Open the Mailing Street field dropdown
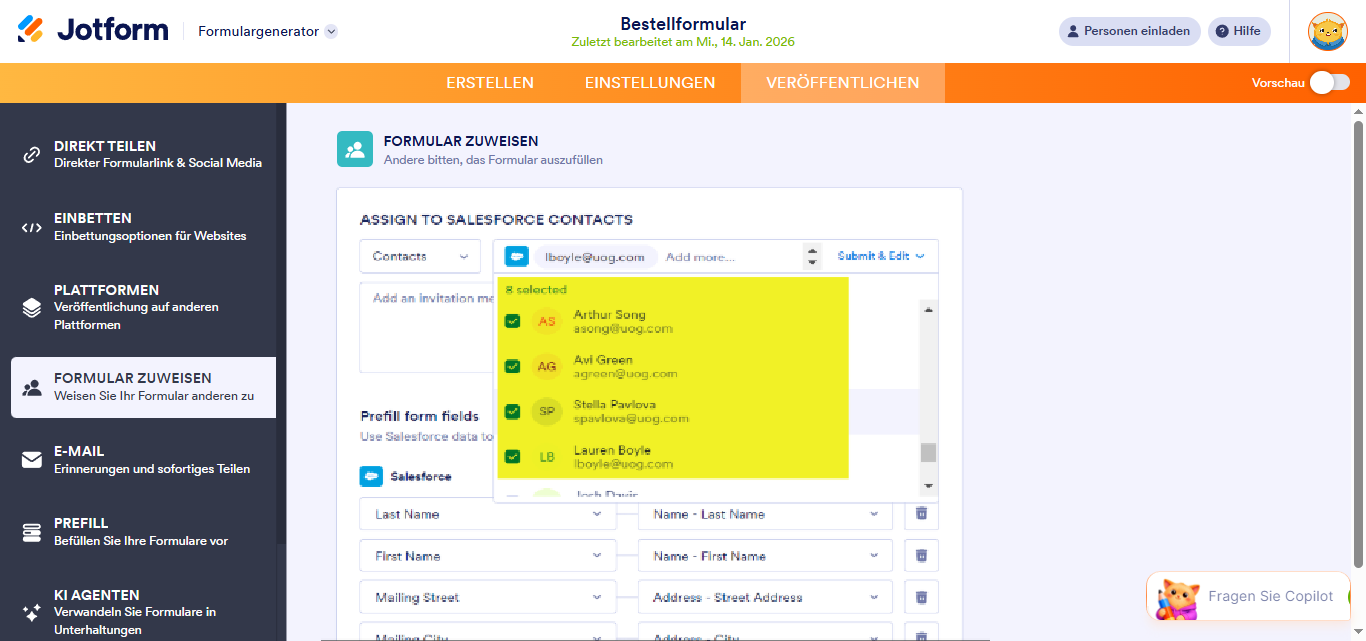Viewport: 1366px width, 641px height. [x=488, y=598]
